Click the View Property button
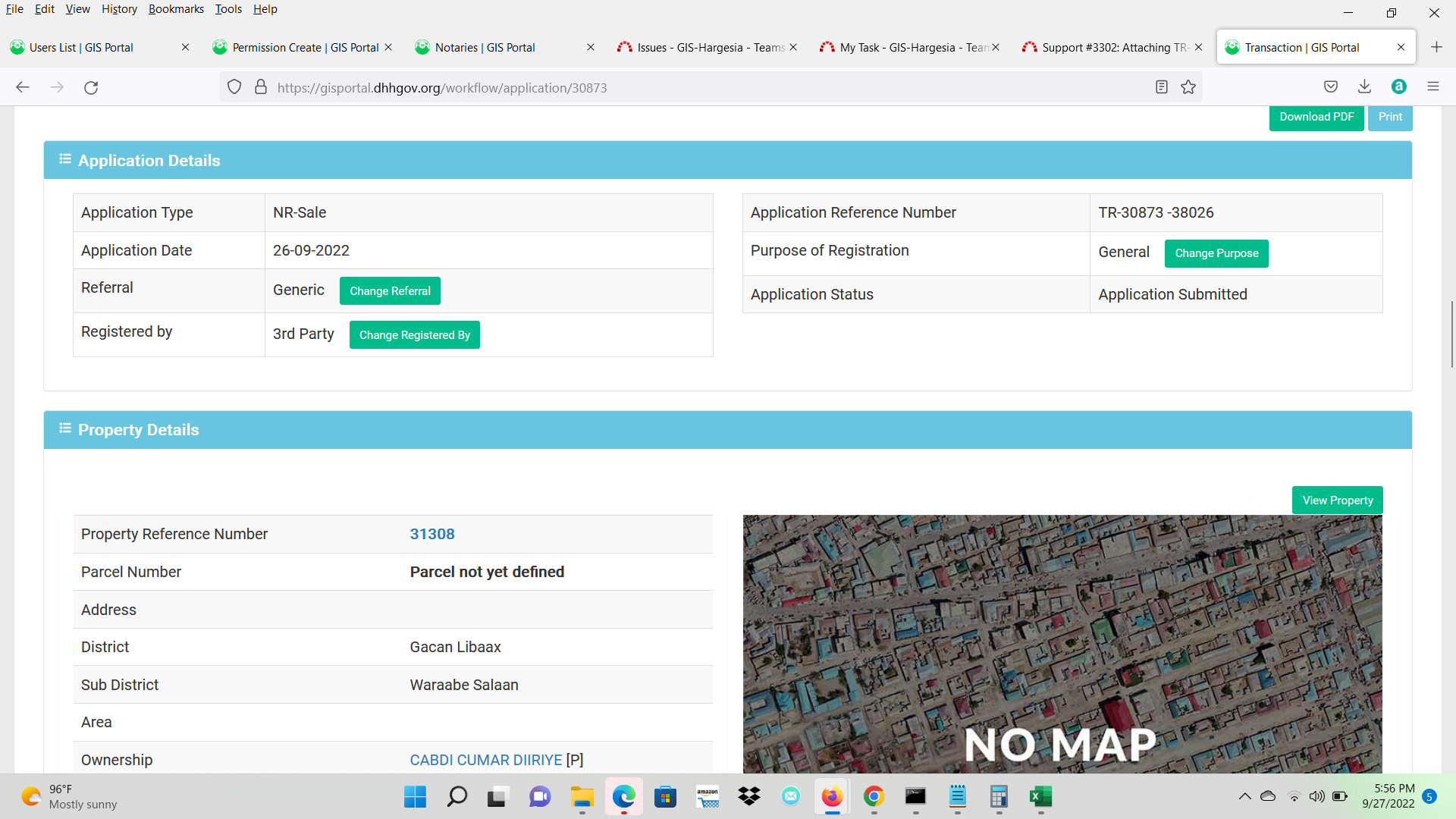 (x=1338, y=500)
